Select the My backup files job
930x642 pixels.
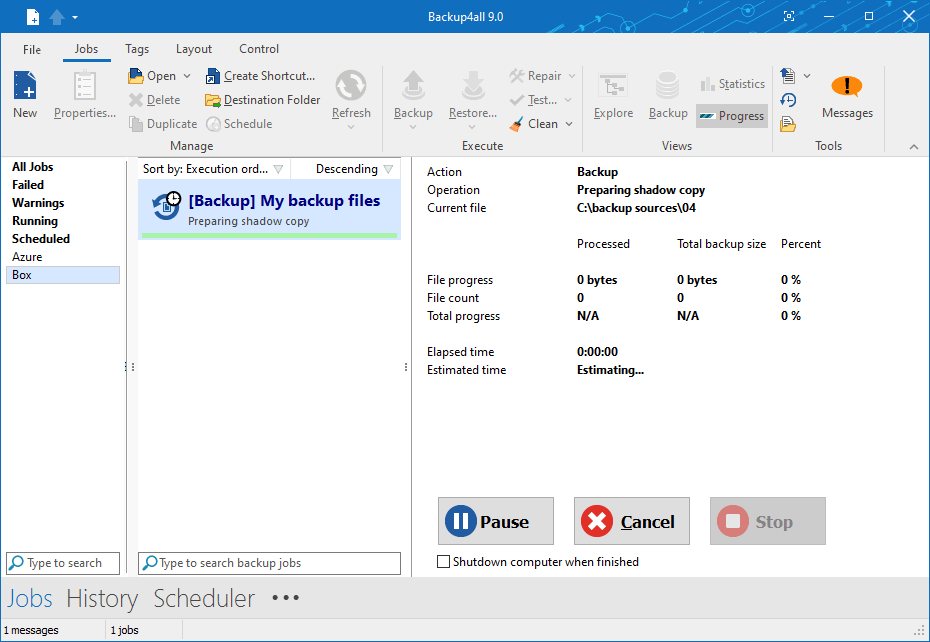click(269, 209)
